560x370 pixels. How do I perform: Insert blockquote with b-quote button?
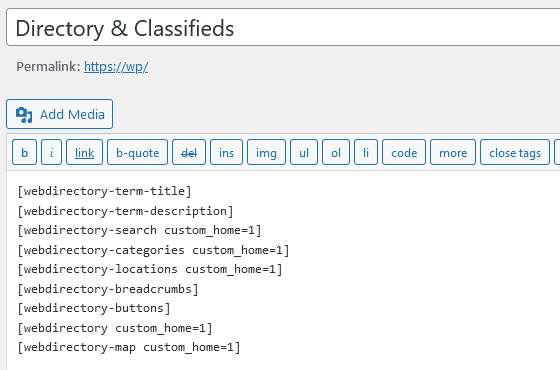pyautogui.click(x=138, y=152)
